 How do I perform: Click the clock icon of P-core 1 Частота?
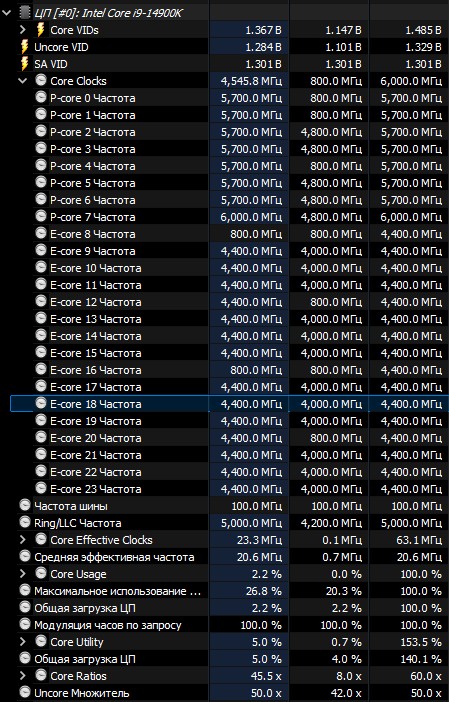pos(41,115)
